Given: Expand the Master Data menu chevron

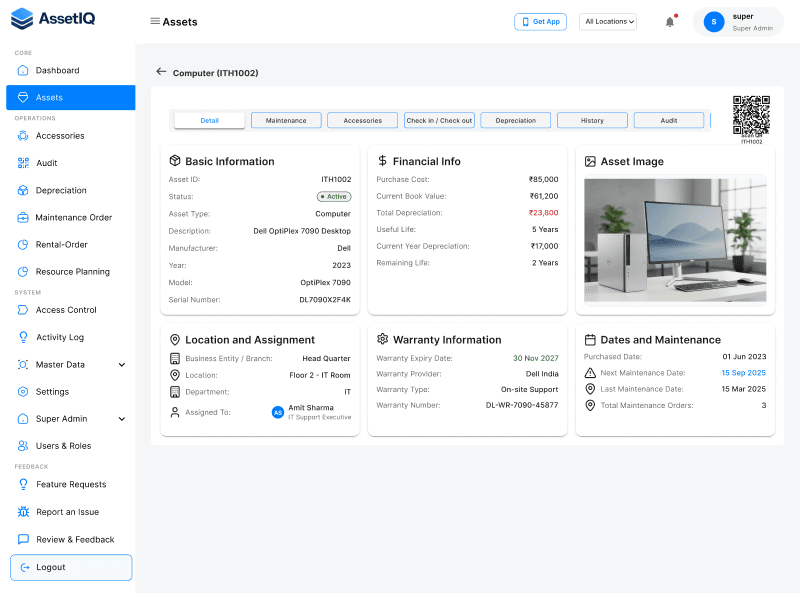Looking at the screenshot, I should [x=122, y=365].
